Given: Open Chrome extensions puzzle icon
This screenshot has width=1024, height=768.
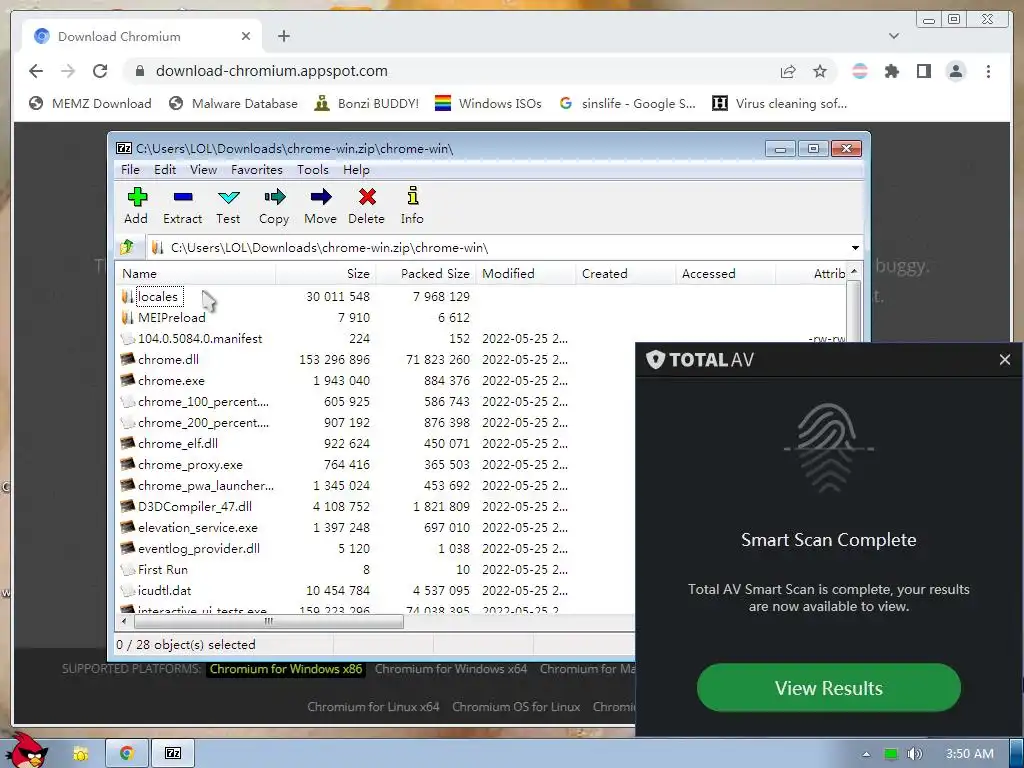Looking at the screenshot, I should tap(891, 71).
